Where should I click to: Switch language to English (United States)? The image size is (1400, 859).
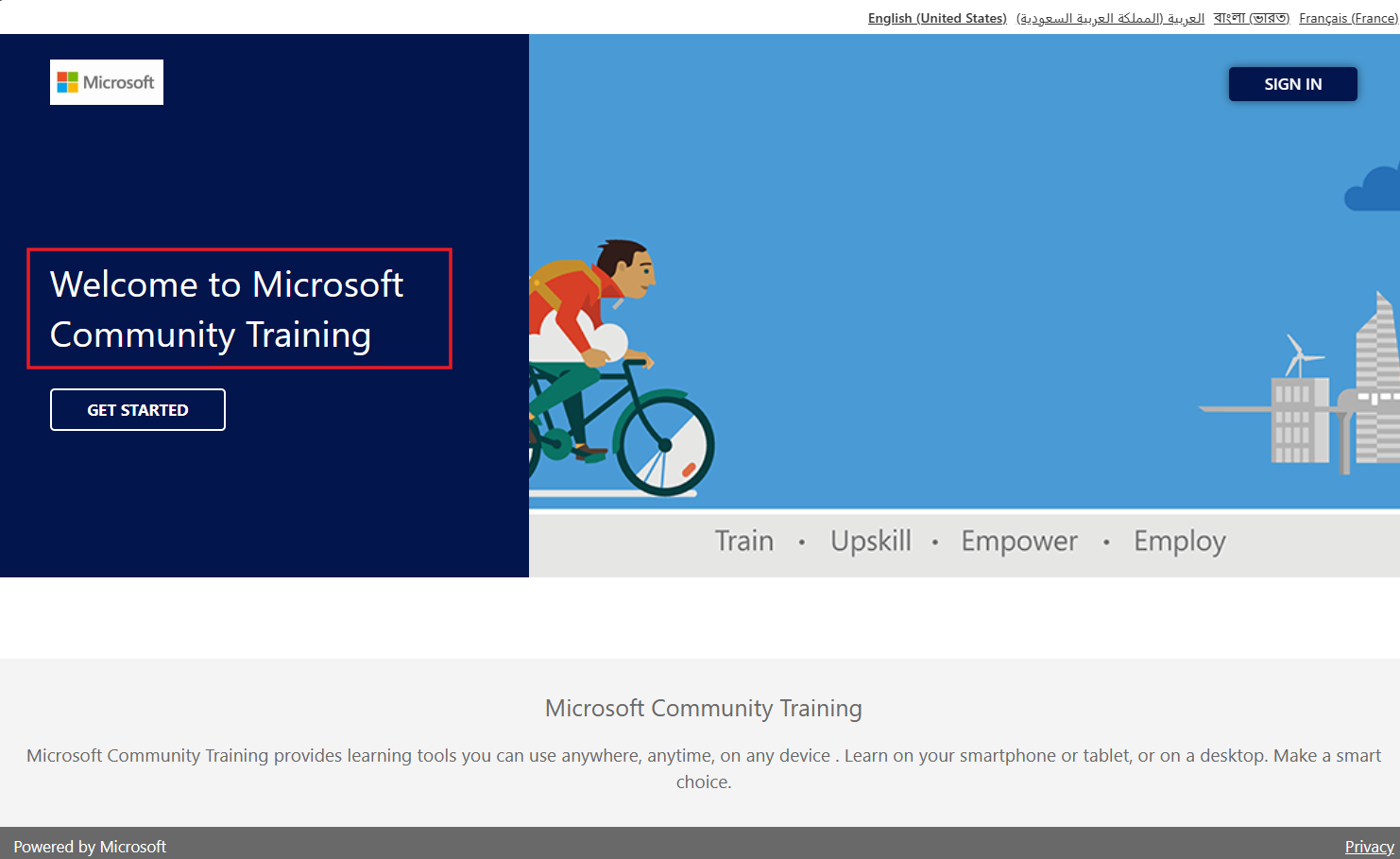[x=937, y=18]
